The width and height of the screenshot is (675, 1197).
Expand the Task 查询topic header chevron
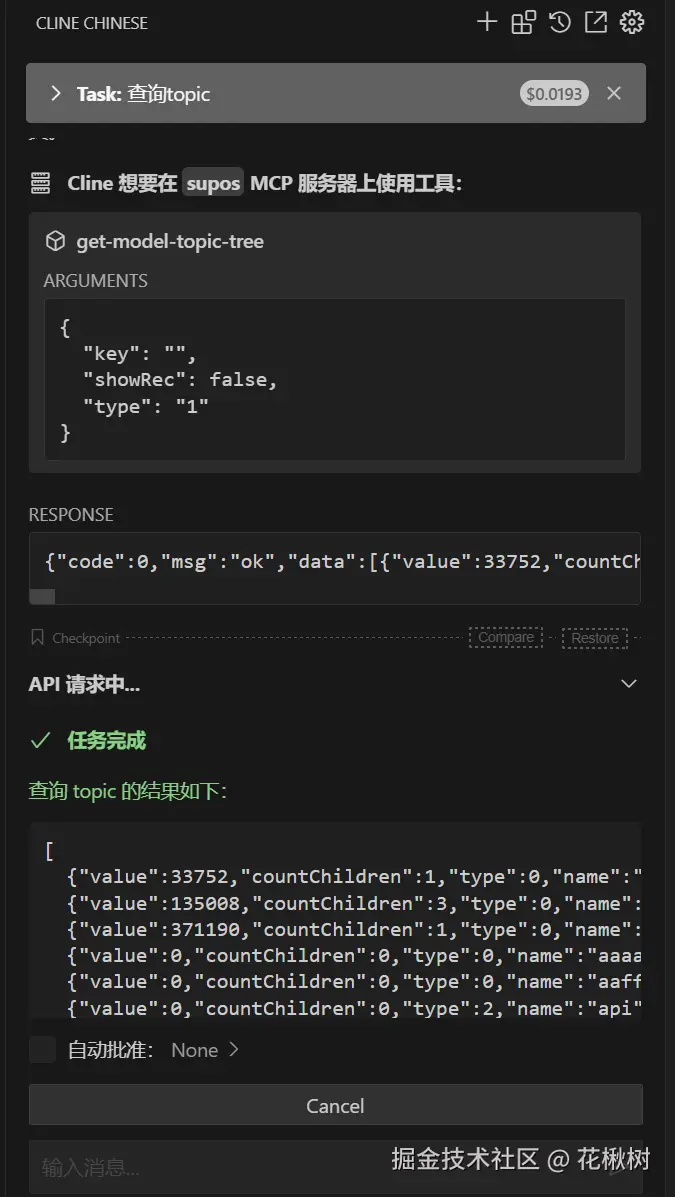[56, 93]
